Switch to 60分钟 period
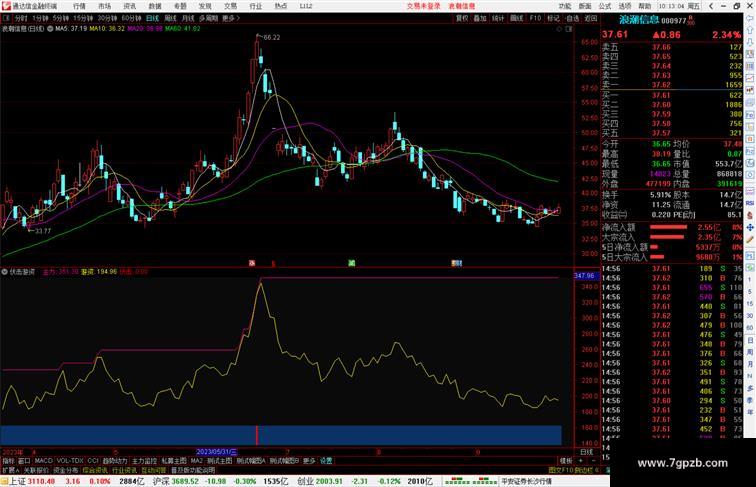Screen dimensions: 756x487 tap(131, 18)
